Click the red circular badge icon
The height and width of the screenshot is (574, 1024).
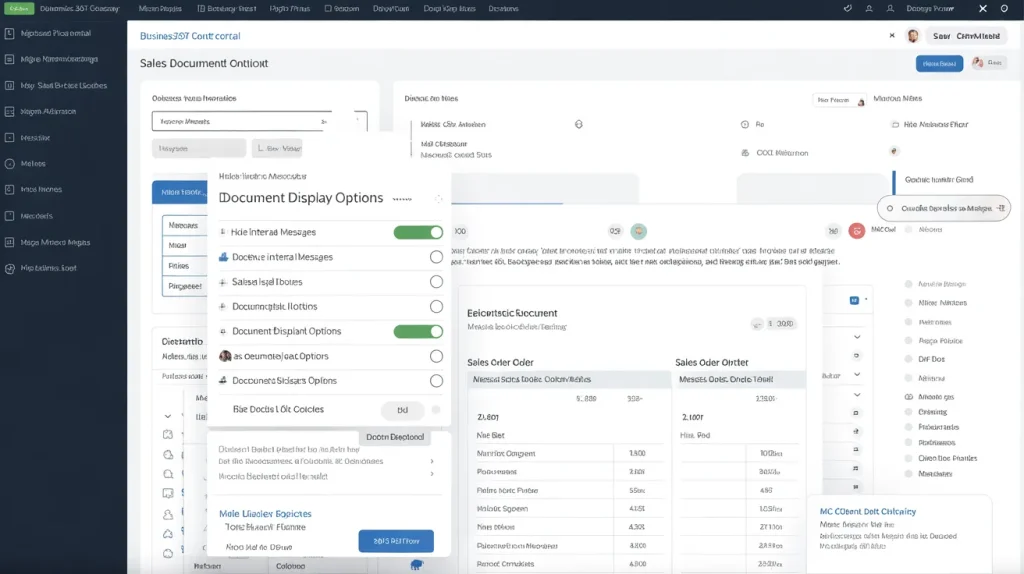857,231
